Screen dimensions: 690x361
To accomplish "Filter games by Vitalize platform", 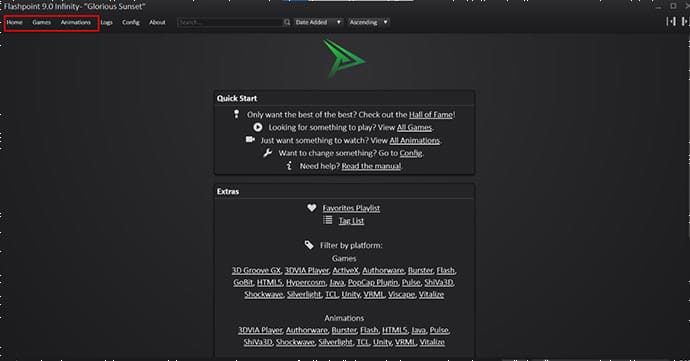I will coord(431,294).
